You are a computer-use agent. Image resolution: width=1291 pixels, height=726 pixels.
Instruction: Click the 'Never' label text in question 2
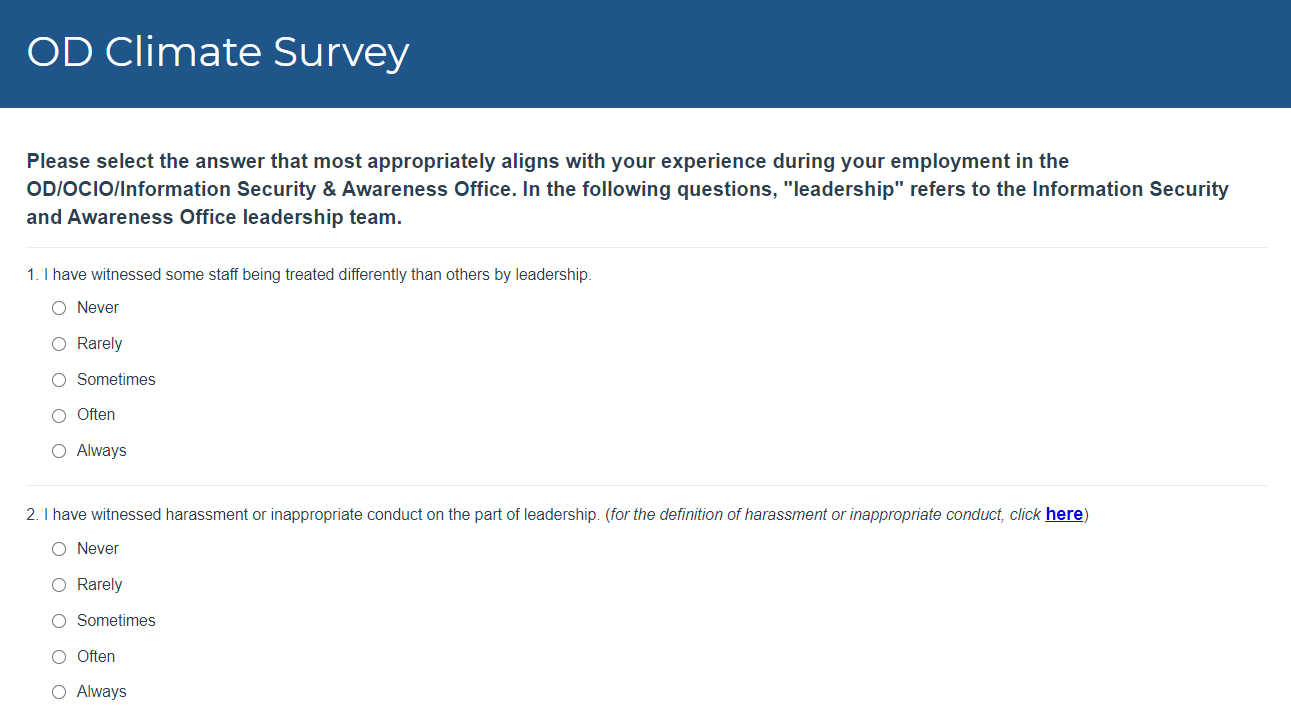tap(98, 549)
